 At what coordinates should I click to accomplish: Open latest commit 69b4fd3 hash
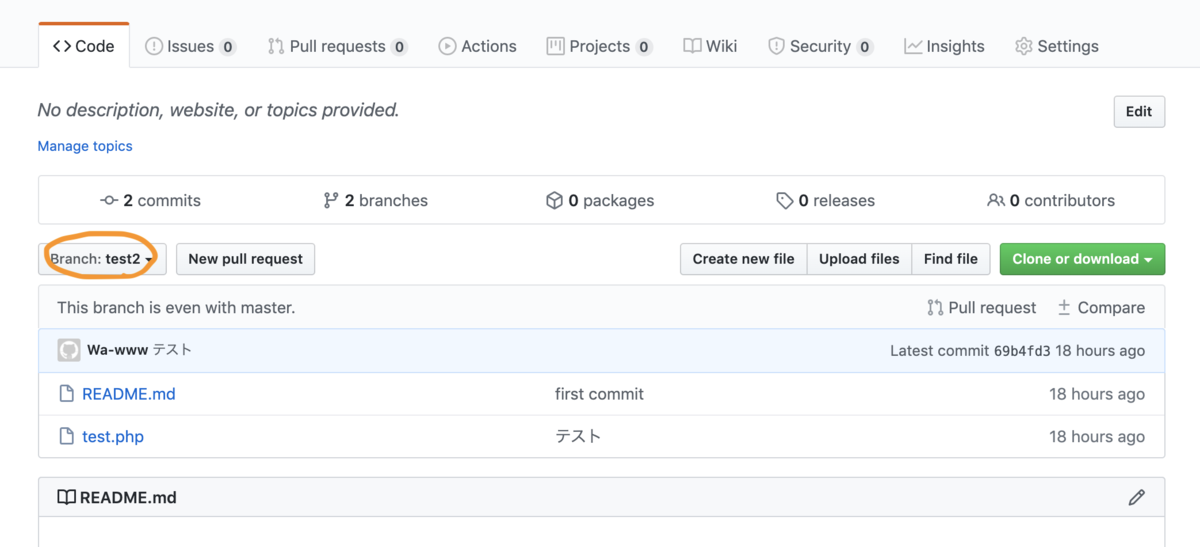(x=1022, y=351)
